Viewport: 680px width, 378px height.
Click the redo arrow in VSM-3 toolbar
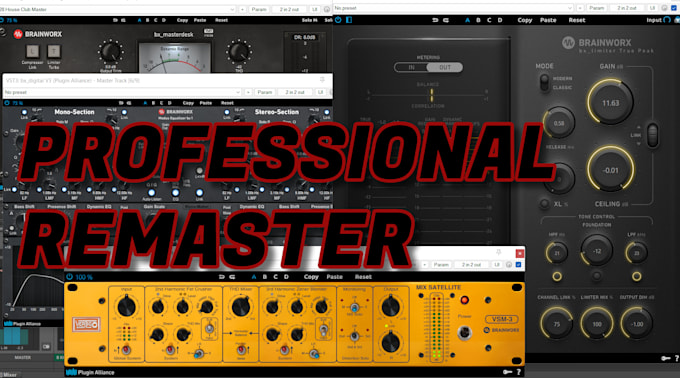coord(232,277)
